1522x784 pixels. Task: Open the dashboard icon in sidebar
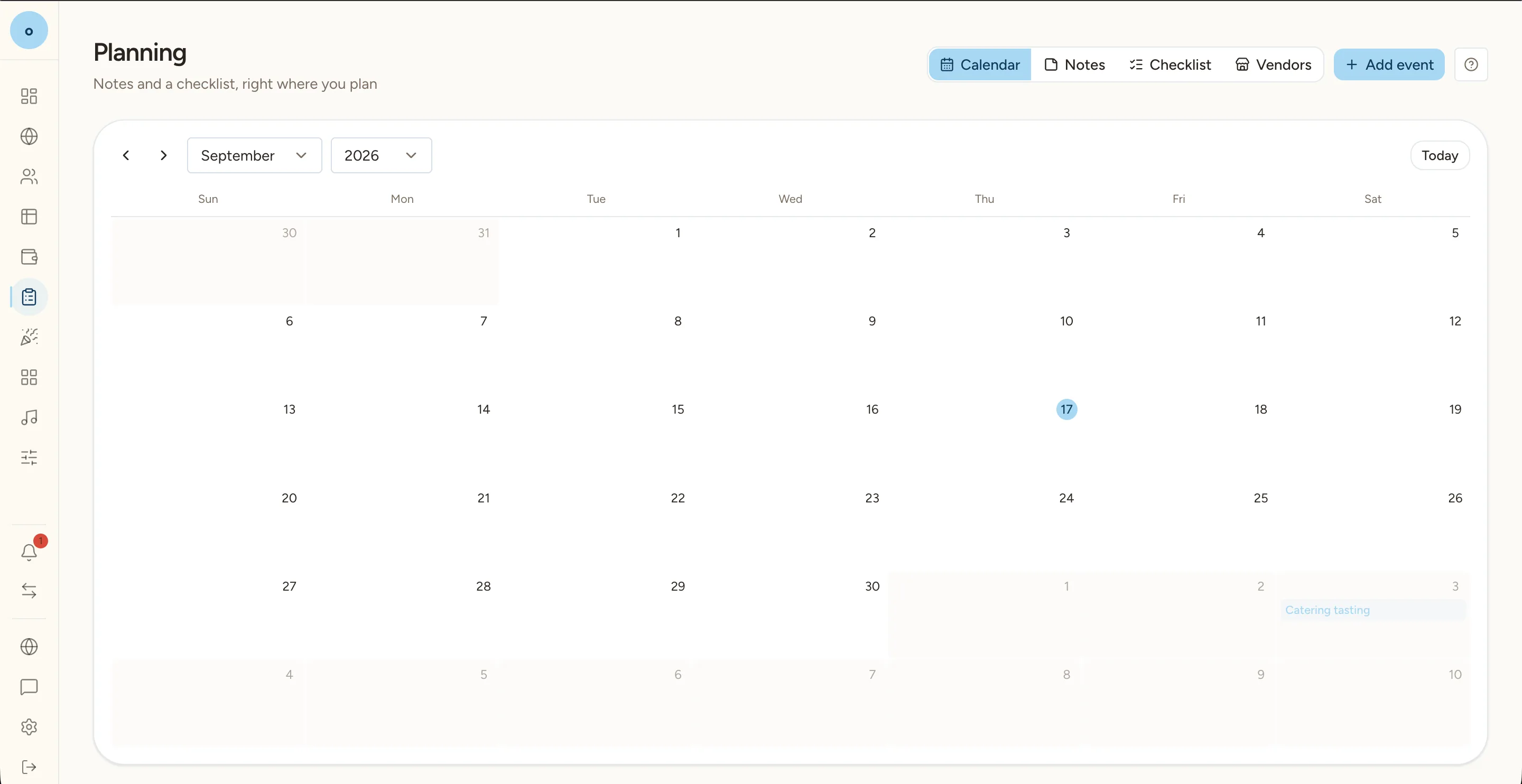click(29, 96)
